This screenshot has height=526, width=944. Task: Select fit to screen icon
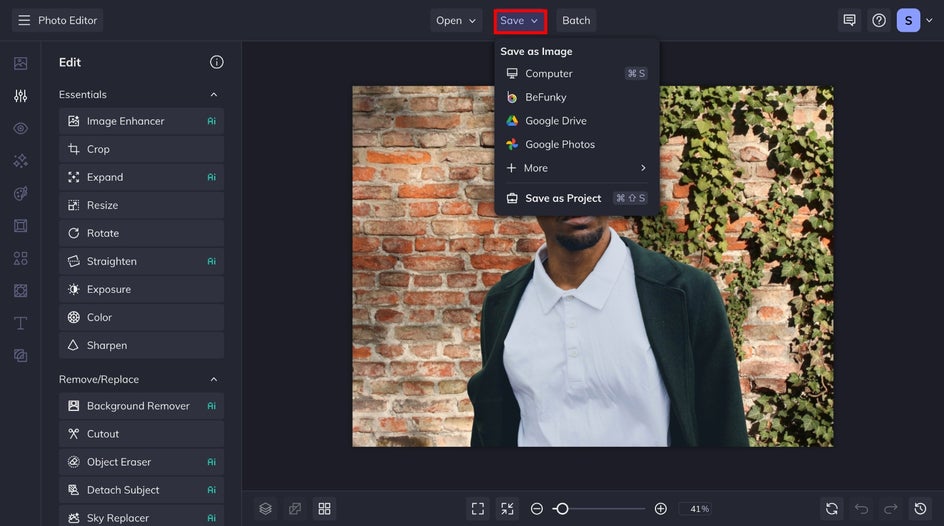click(478, 509)
